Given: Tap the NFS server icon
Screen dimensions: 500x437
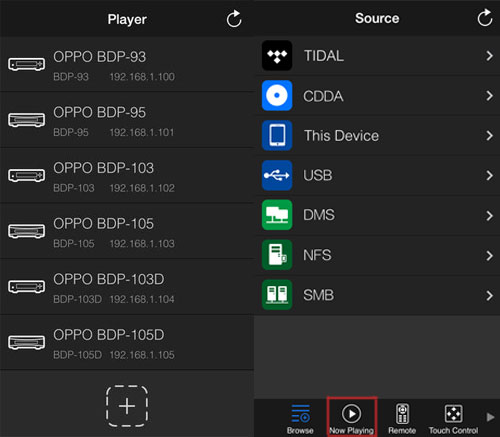Looking at the screenshot, I should pyautogui.click(x=277, y=255).
